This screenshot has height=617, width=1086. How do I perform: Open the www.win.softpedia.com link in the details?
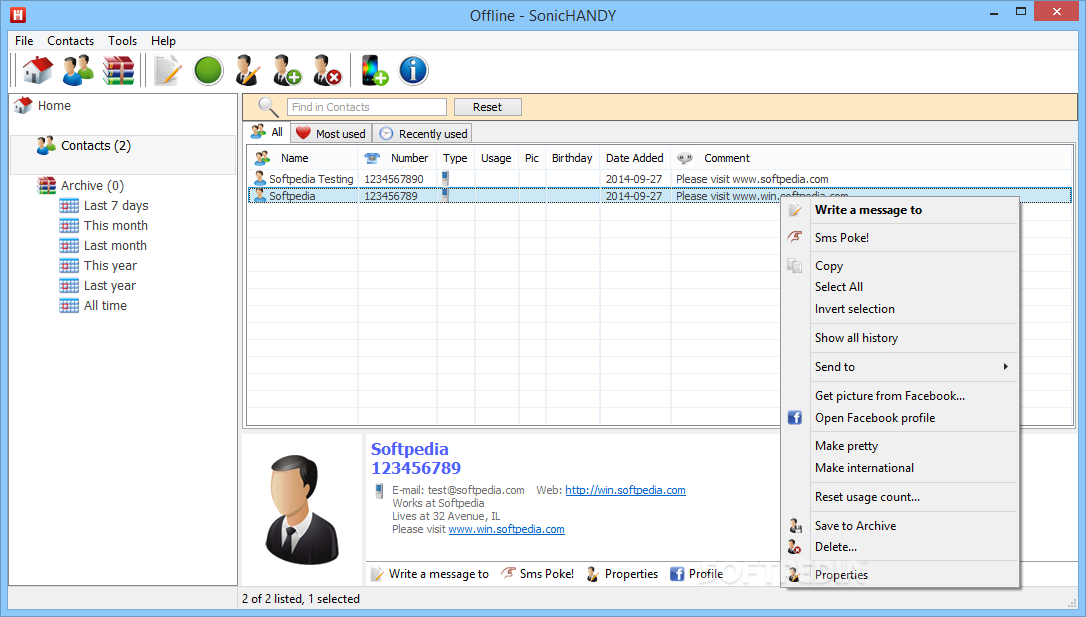(x=506, y=529)
